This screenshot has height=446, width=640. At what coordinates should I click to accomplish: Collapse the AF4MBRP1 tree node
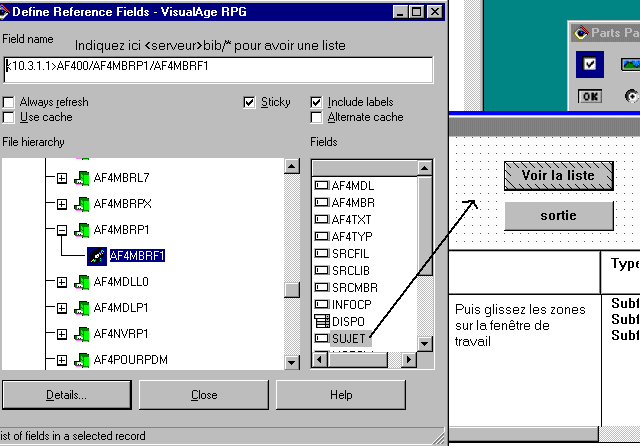tap(61, 230)
